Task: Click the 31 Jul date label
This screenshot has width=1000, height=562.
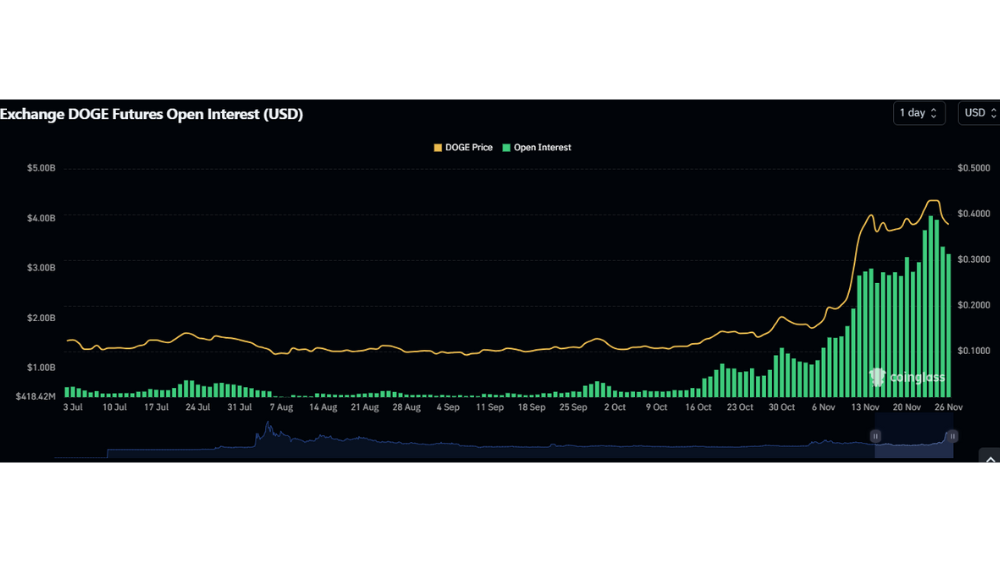Action: [240, 407]
